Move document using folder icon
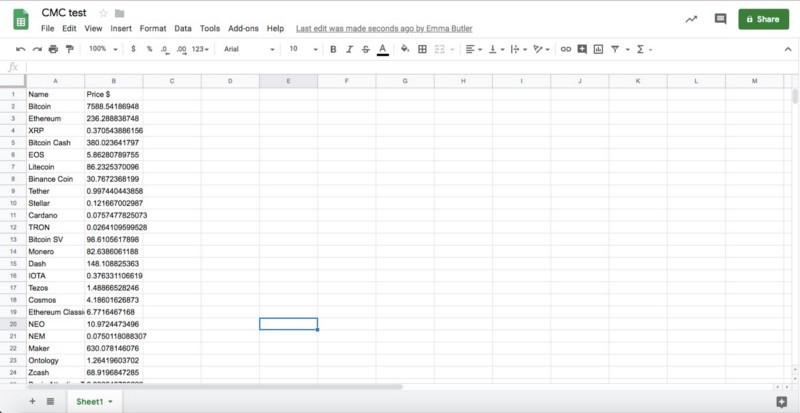Viewport: 800px width, 413px height. [x=119, y=13]
